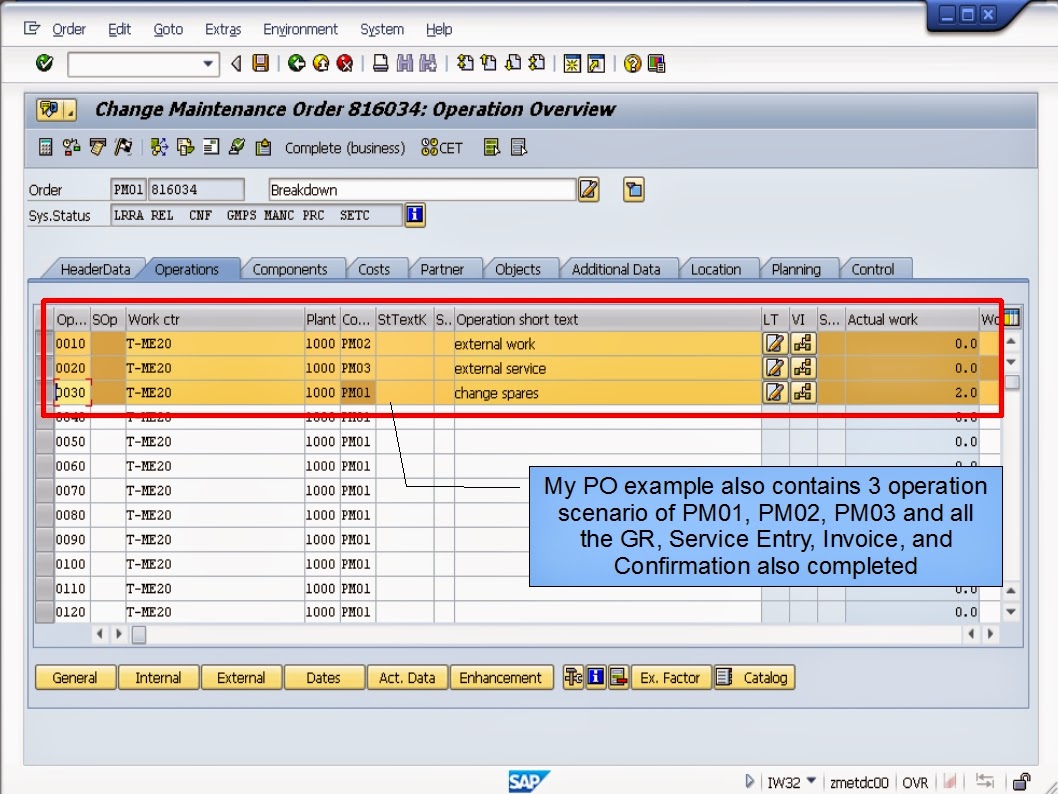Viewport: 1058px width, 794px height.
Task: Open the Order menu
Action: (x=69, y=29)
